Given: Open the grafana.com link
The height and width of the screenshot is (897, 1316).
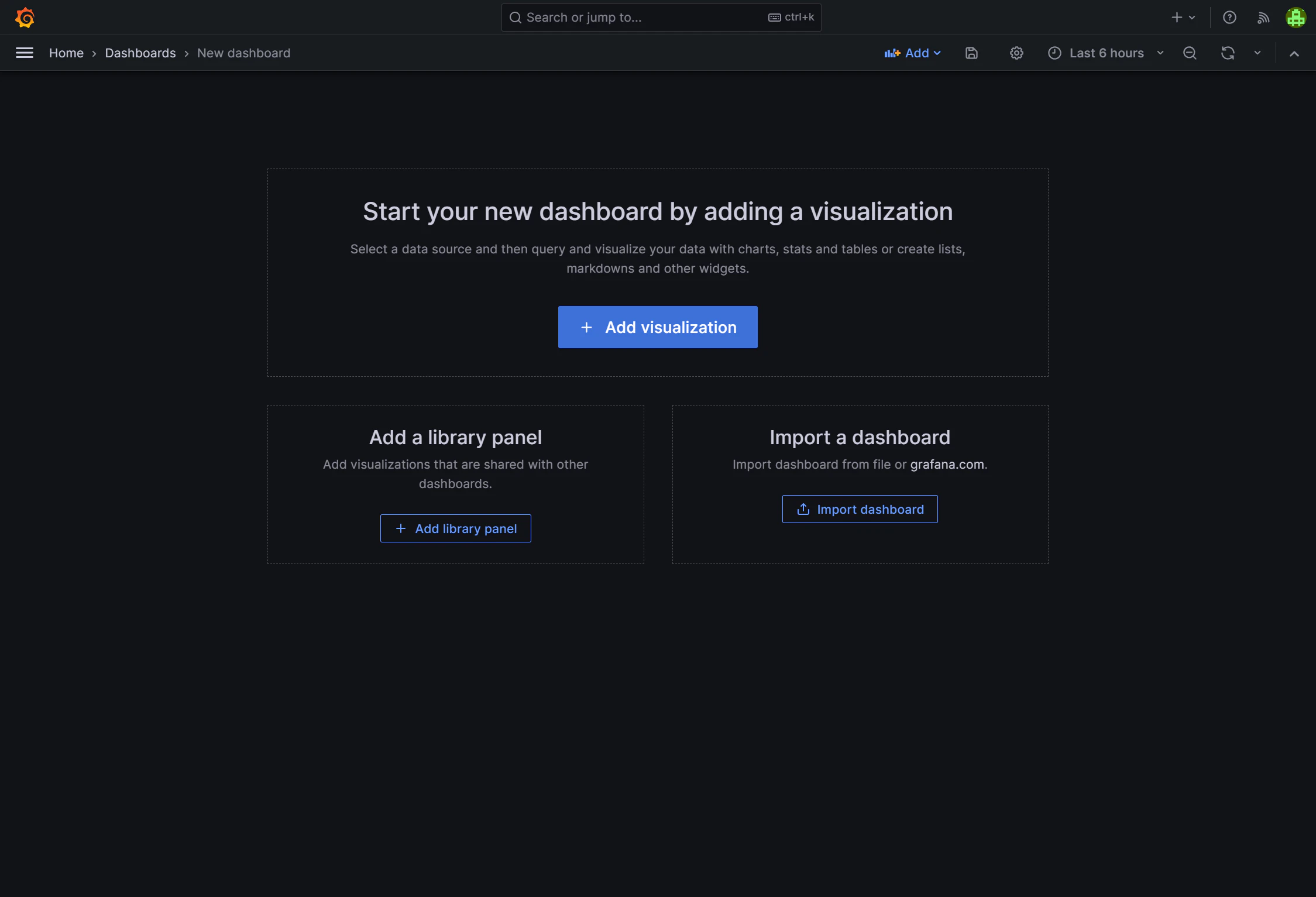Looking at the screenshot, I should [x=947, y=464].
